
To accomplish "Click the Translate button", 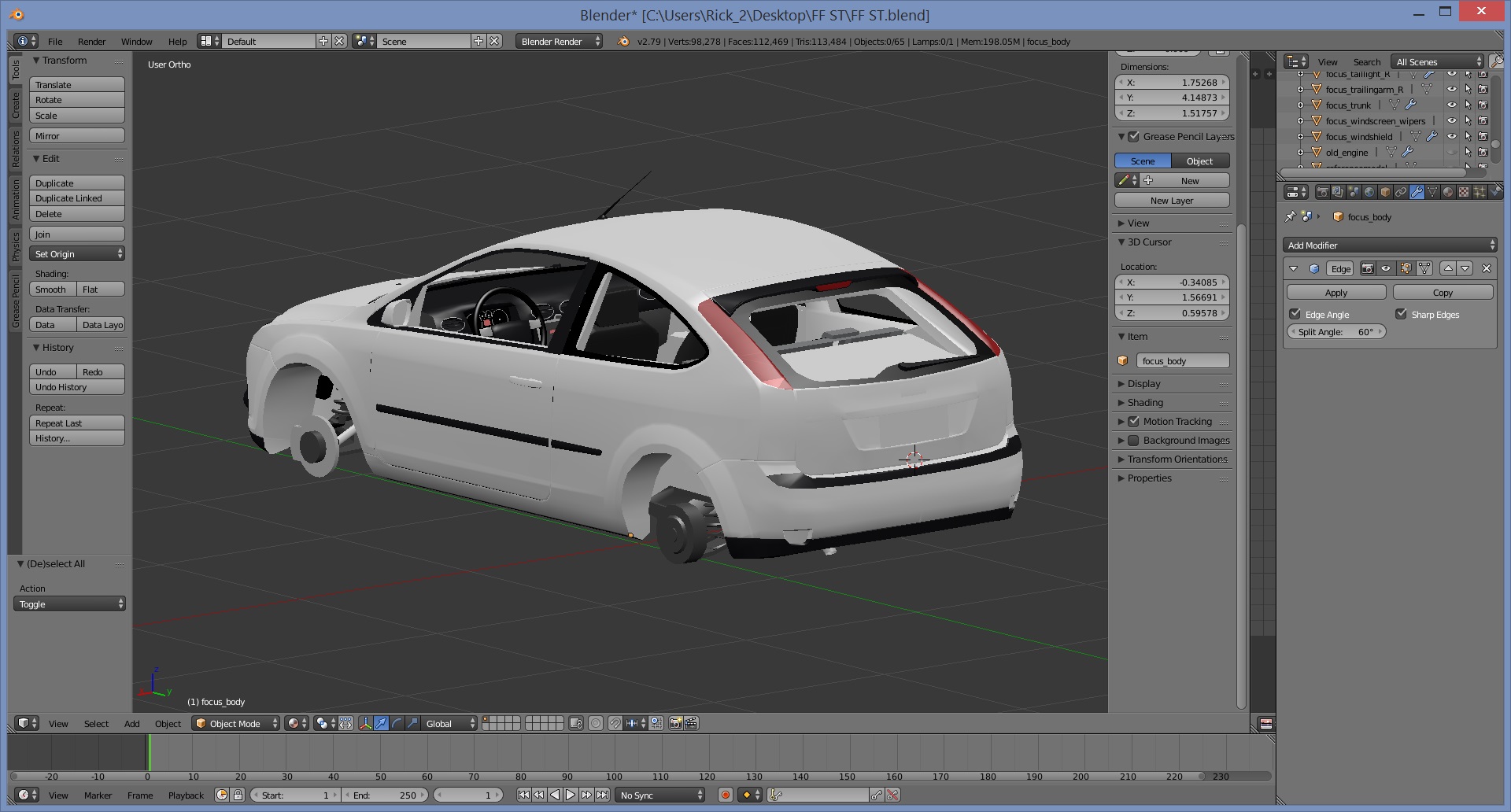I will (x=77, y=84).
